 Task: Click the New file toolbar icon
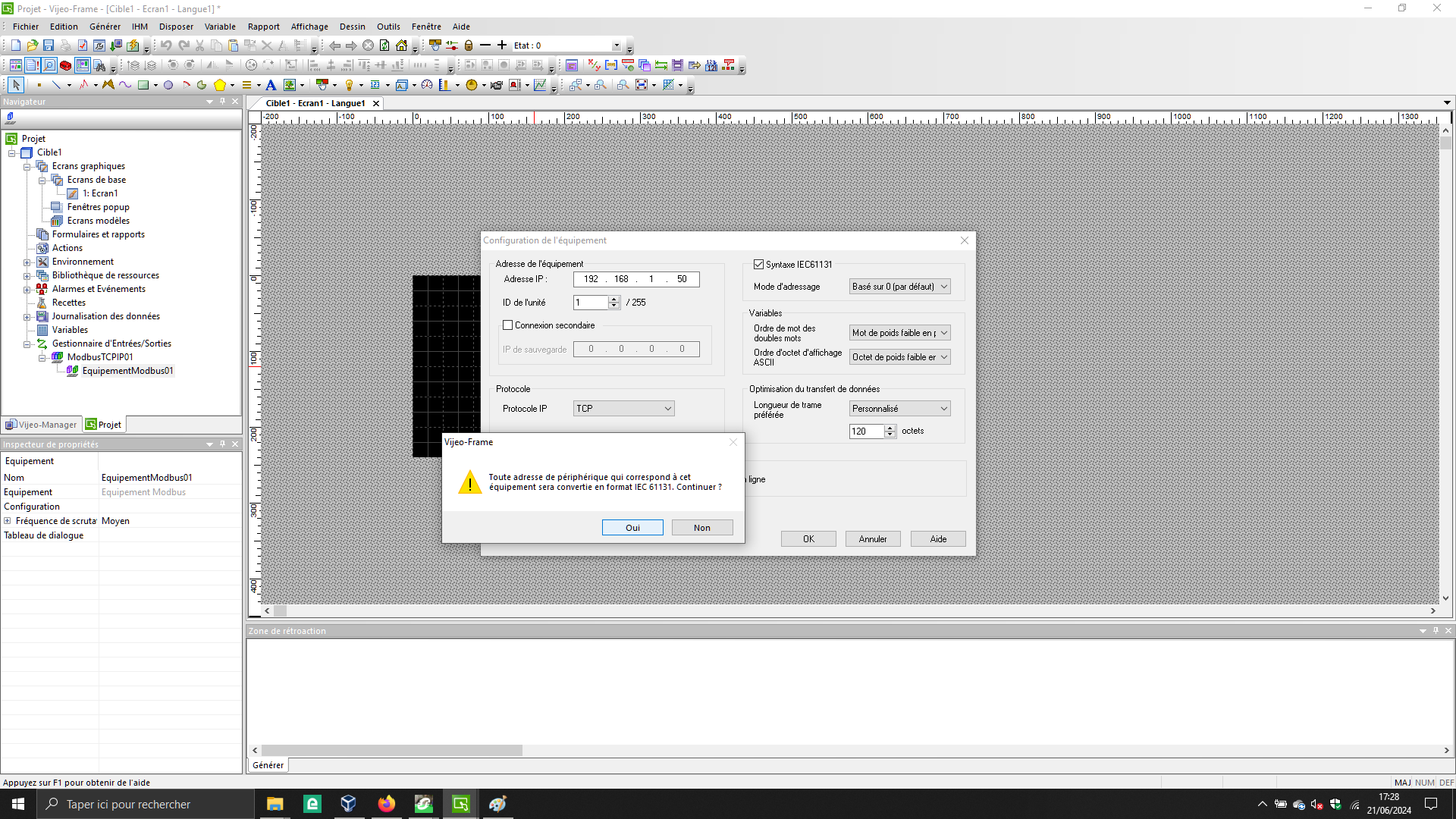[x=16, y=45]
